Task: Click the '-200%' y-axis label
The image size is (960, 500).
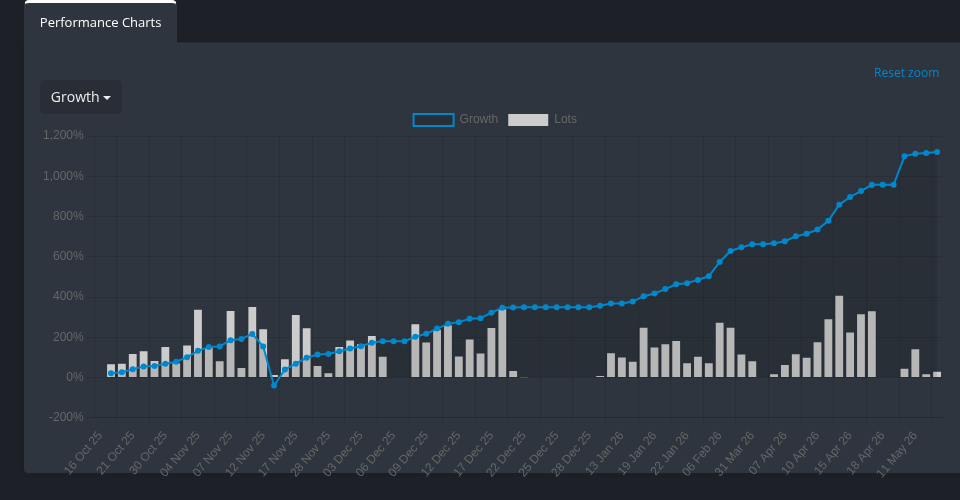Action: pos(66,417)
